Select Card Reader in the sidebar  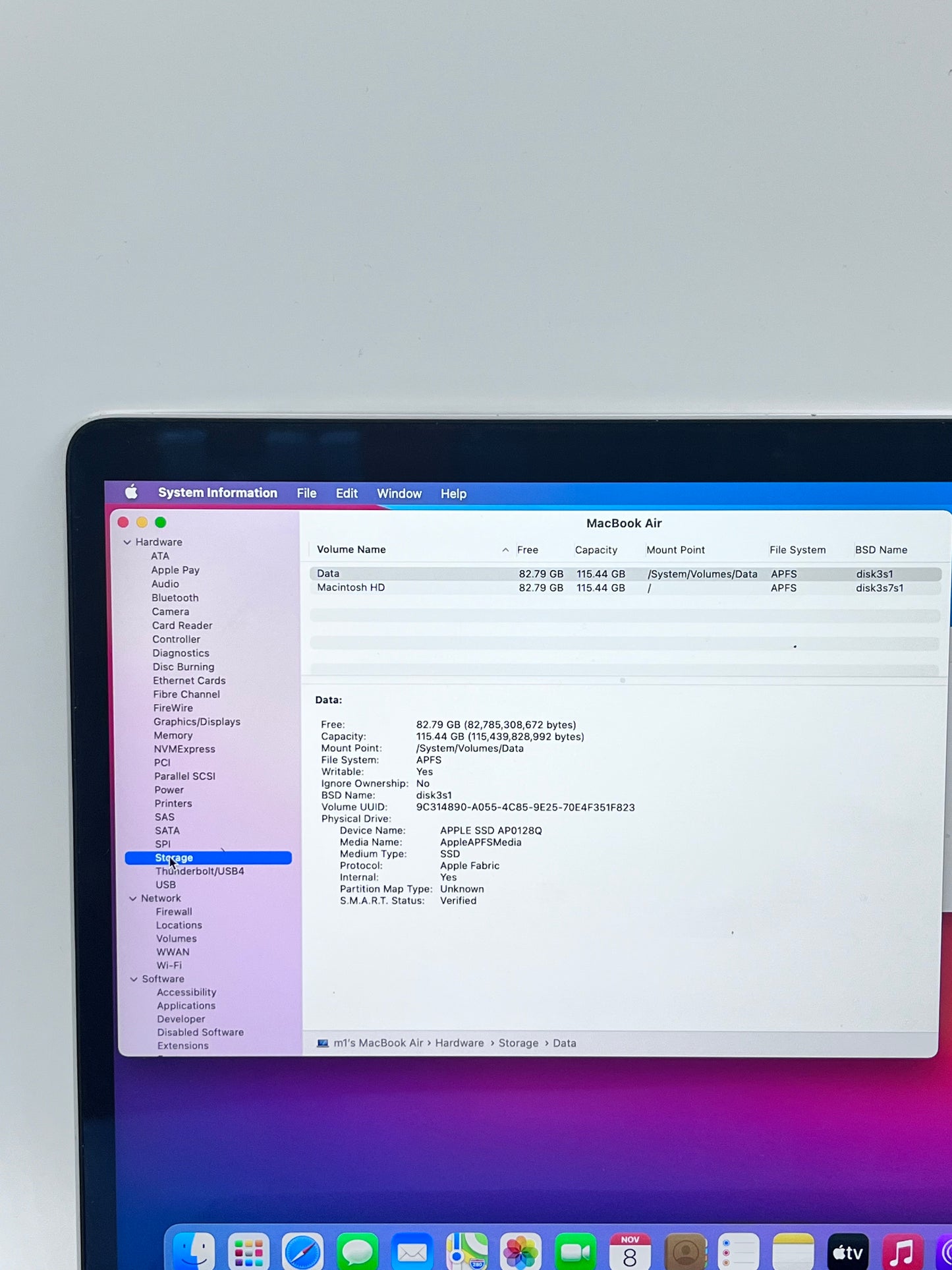coord(182,625)
